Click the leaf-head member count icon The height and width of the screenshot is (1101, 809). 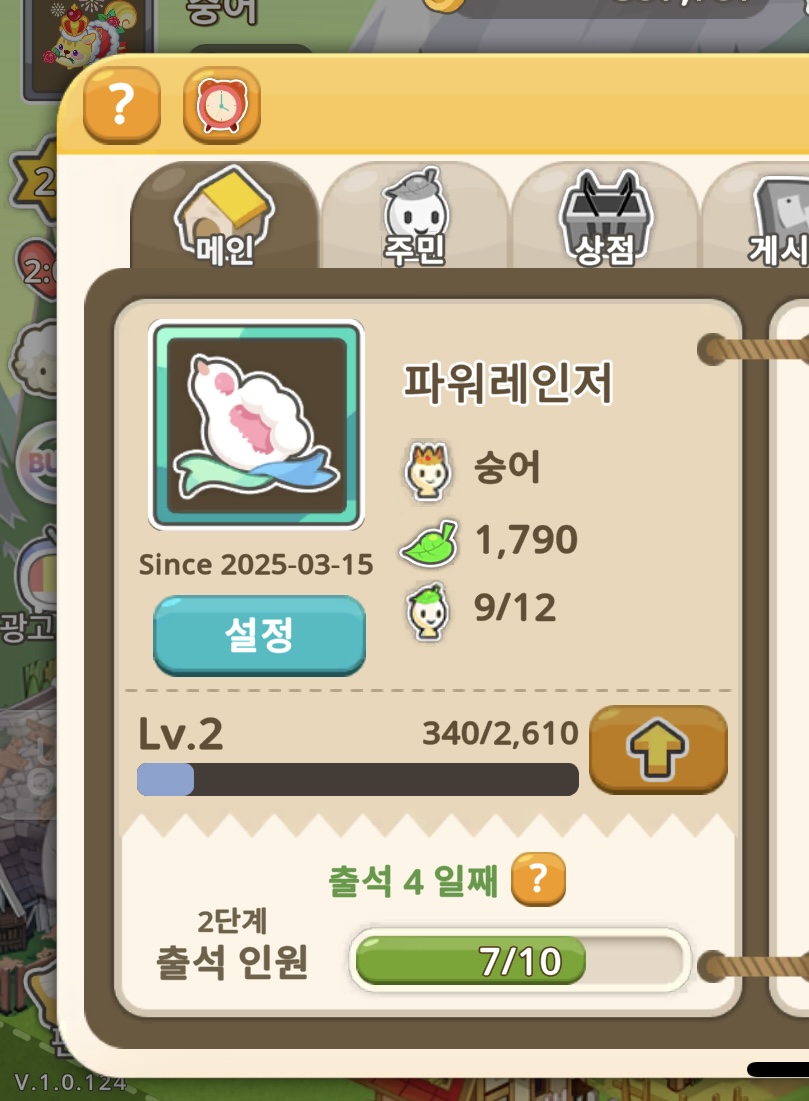click(x=428, y=610)
